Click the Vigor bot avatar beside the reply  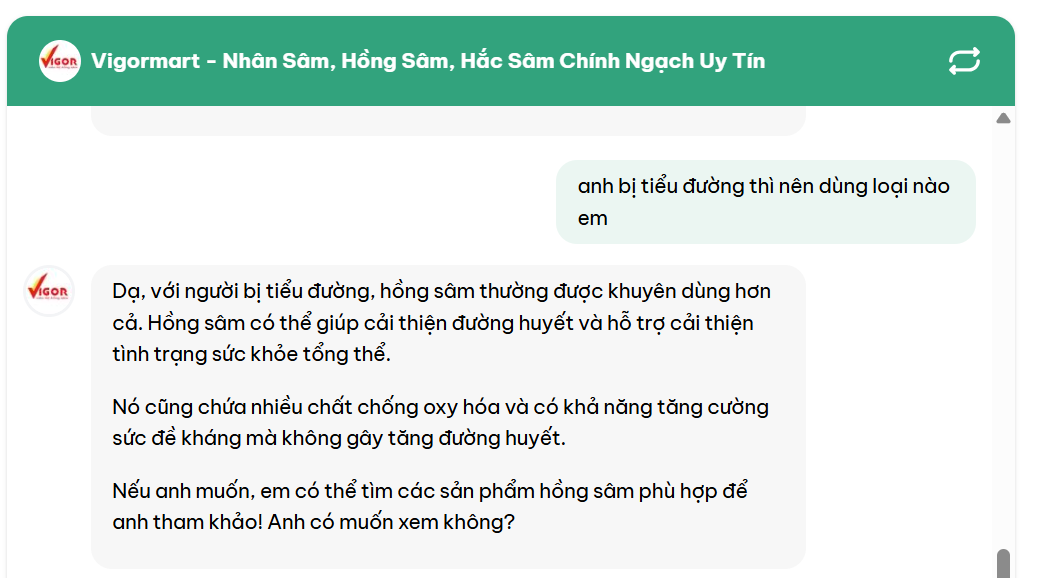(x=49, y=291)
